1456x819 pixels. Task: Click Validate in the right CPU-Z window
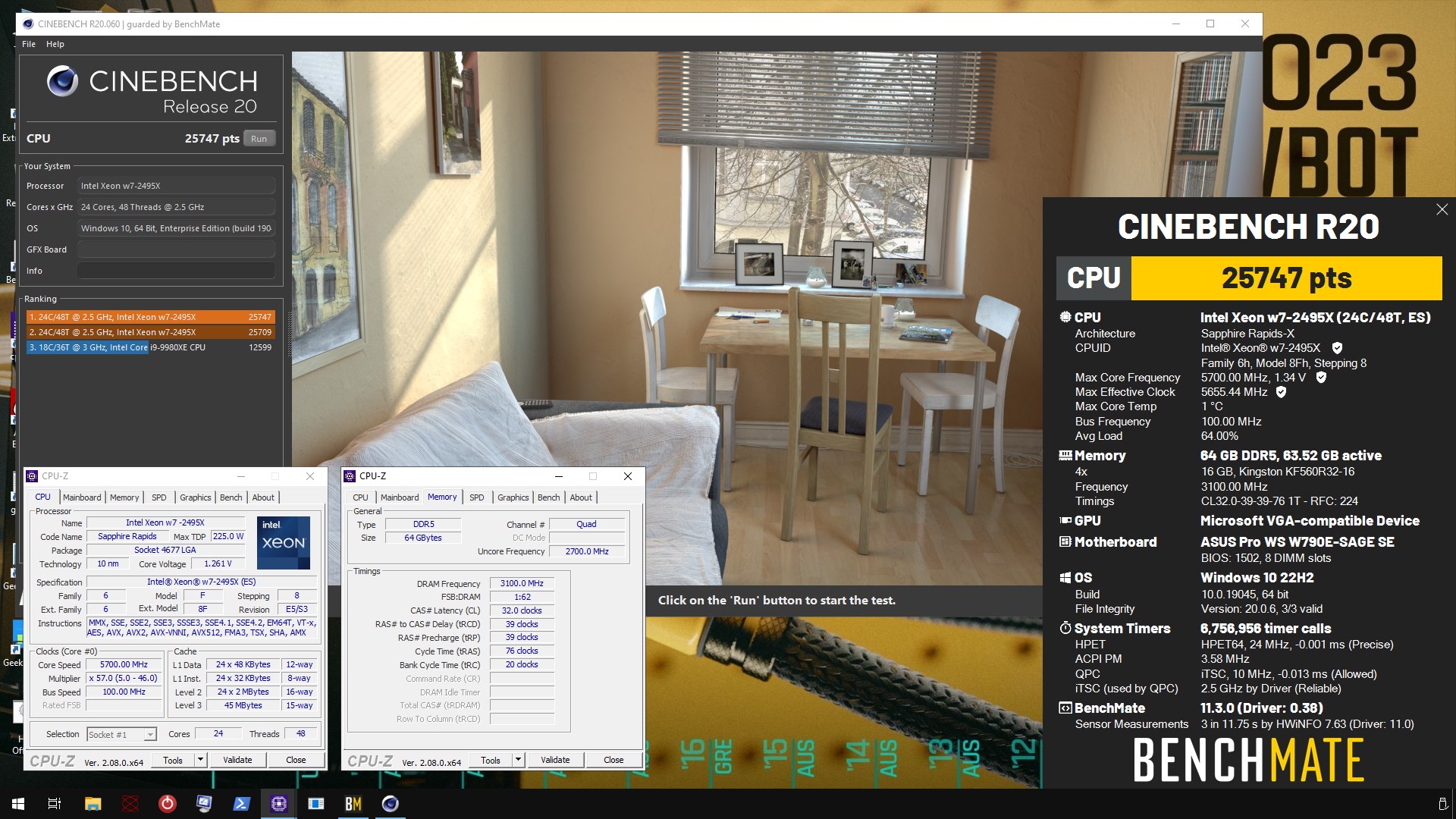pyautogui.click(x=555, y=760)
